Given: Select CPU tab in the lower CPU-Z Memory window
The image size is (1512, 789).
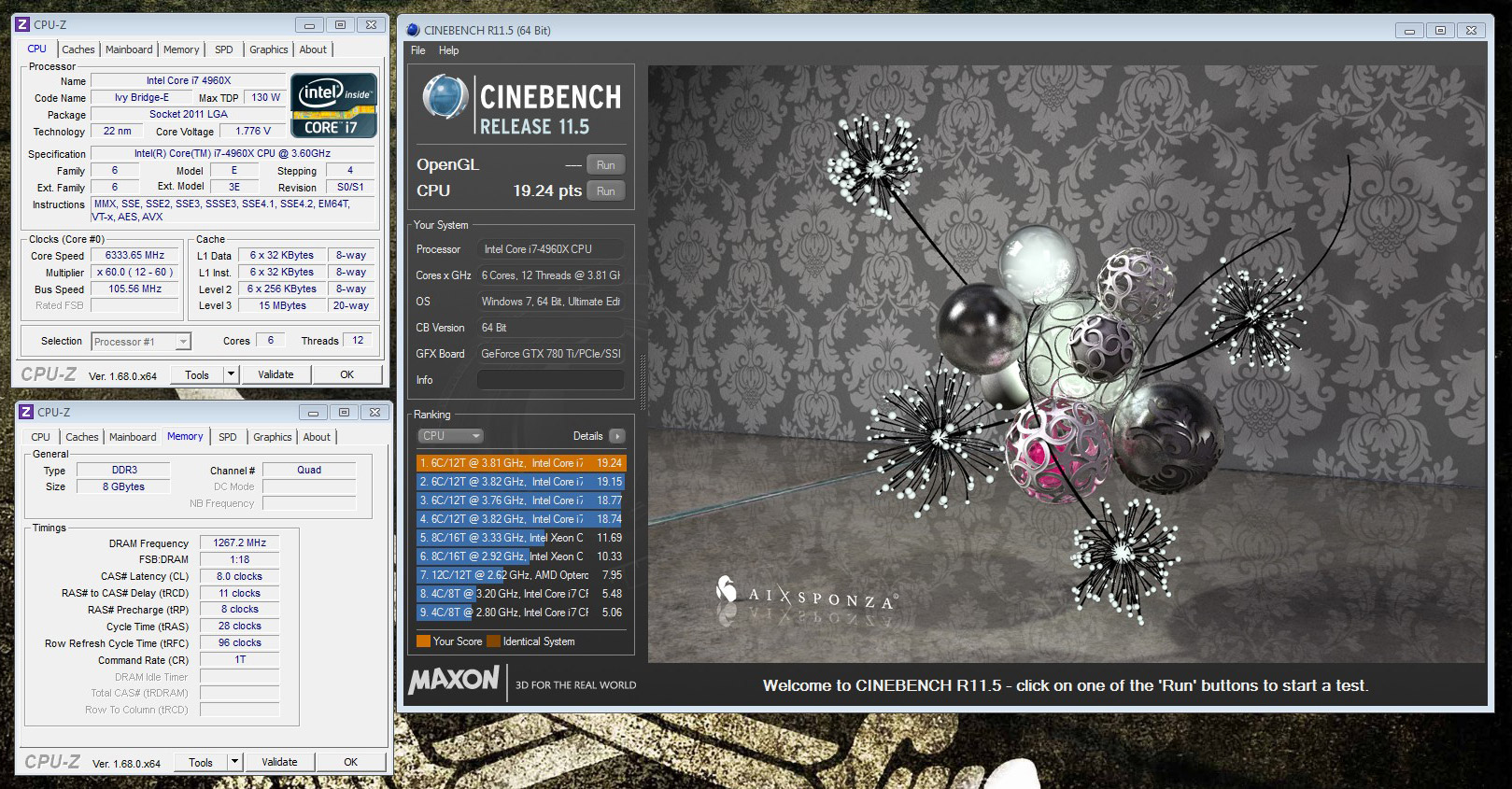Looking at the screenshot, I should (41, 437).
